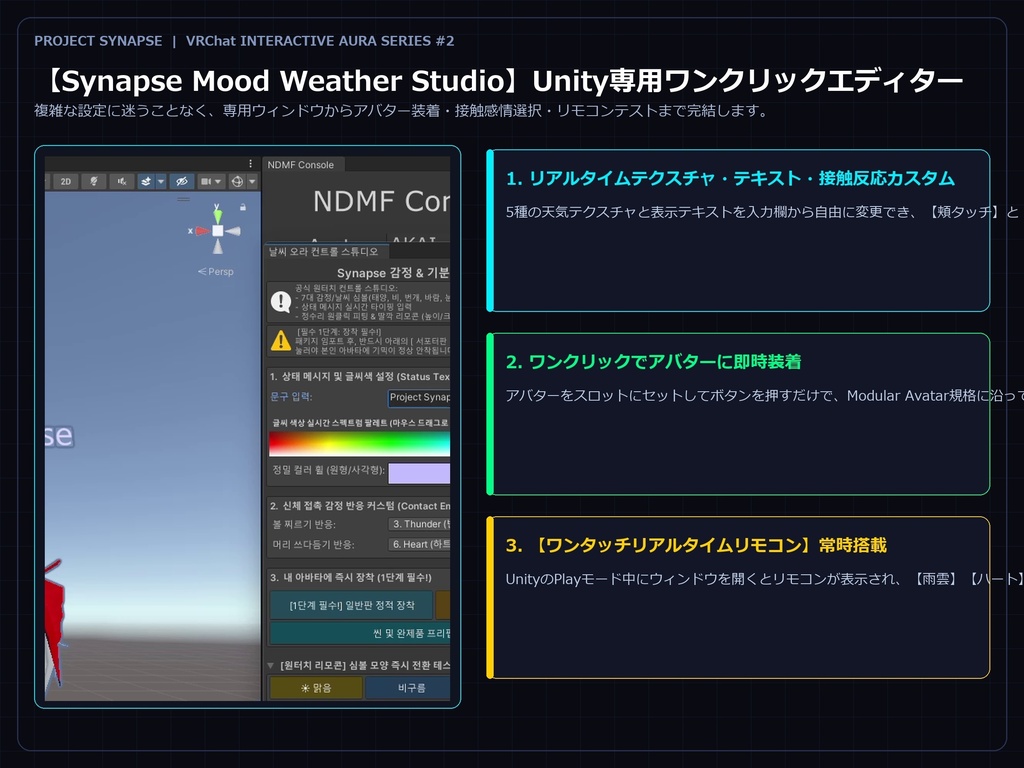1024x768 pixels.
Task: Click heading 3. 내 아바타에 즉시 장착
Action: click(x=351, y=577)
